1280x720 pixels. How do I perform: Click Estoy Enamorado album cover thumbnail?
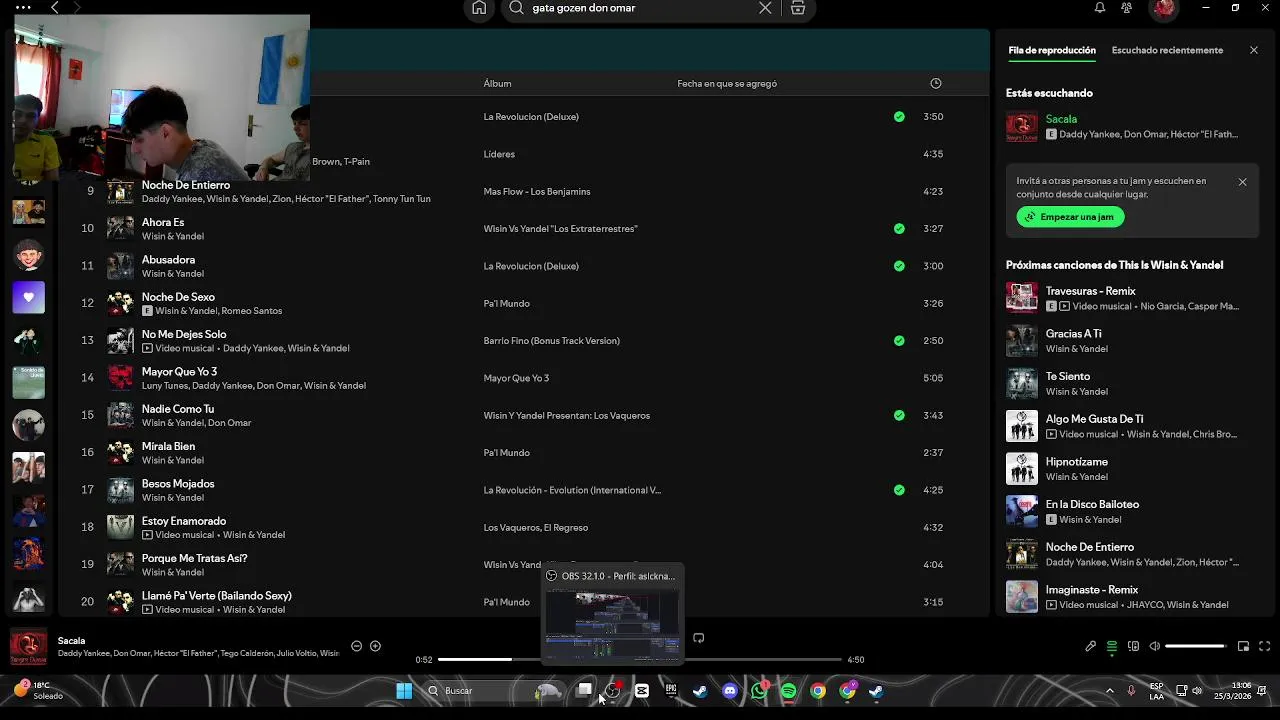point(120,527)
